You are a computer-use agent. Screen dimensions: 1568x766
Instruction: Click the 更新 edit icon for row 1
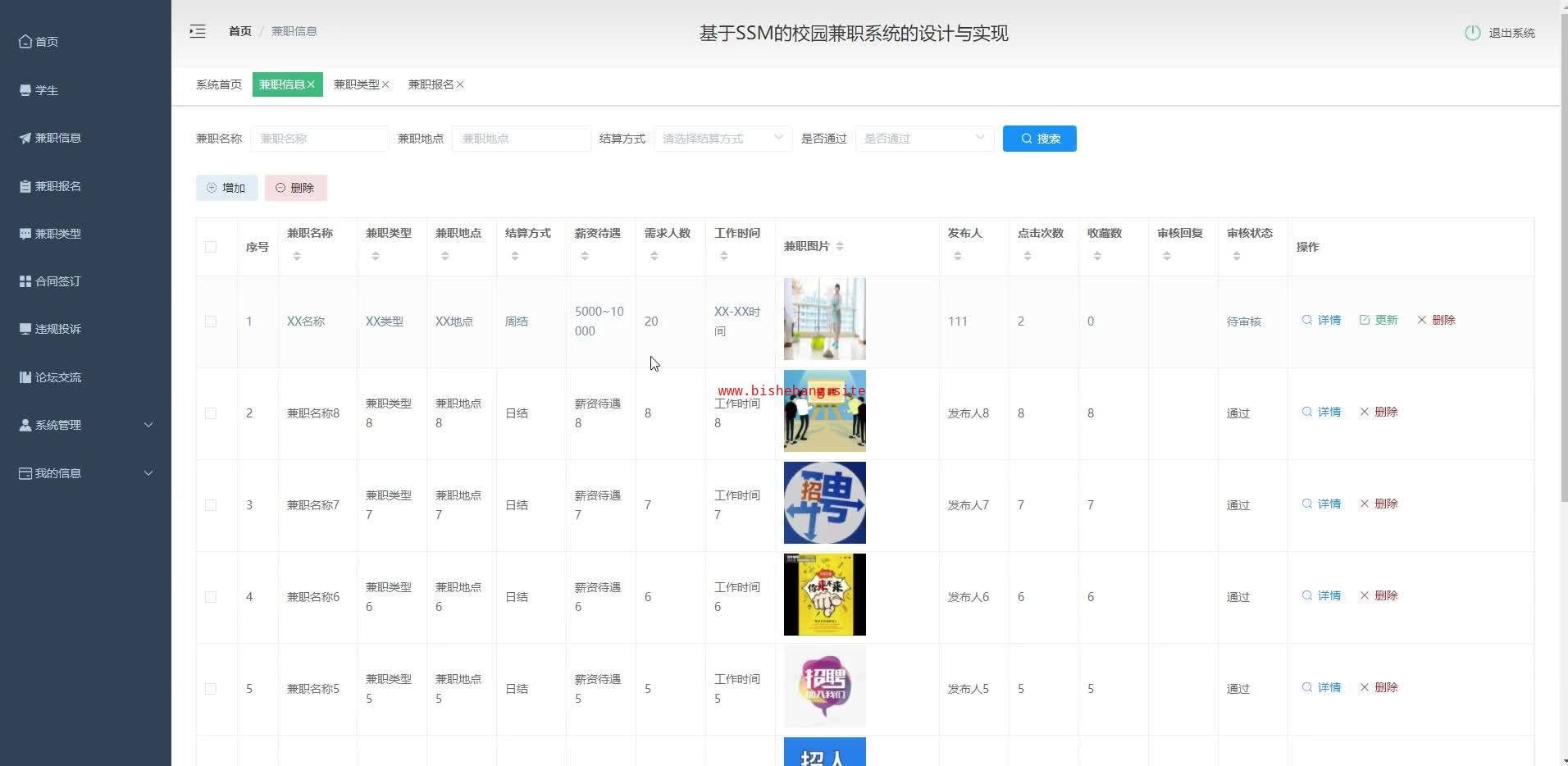pyautogui.click(x=1365, y=320)
